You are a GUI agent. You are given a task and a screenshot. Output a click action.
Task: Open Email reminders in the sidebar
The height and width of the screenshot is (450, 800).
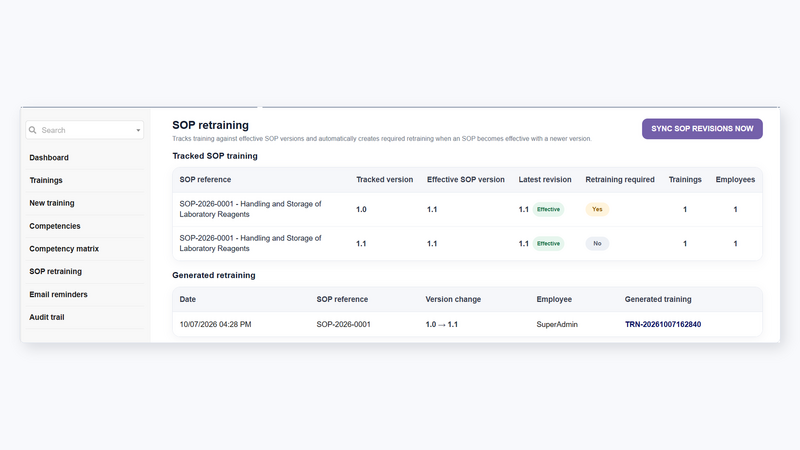[58, 294]
